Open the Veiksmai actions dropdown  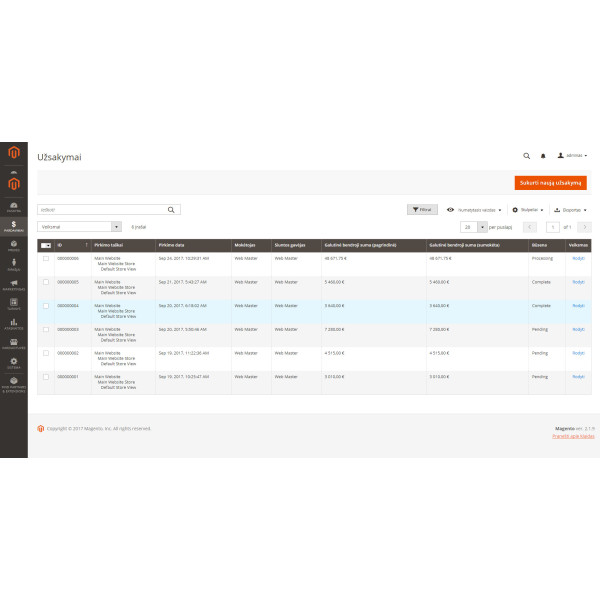pyautogui.click(x=79, y=227)
